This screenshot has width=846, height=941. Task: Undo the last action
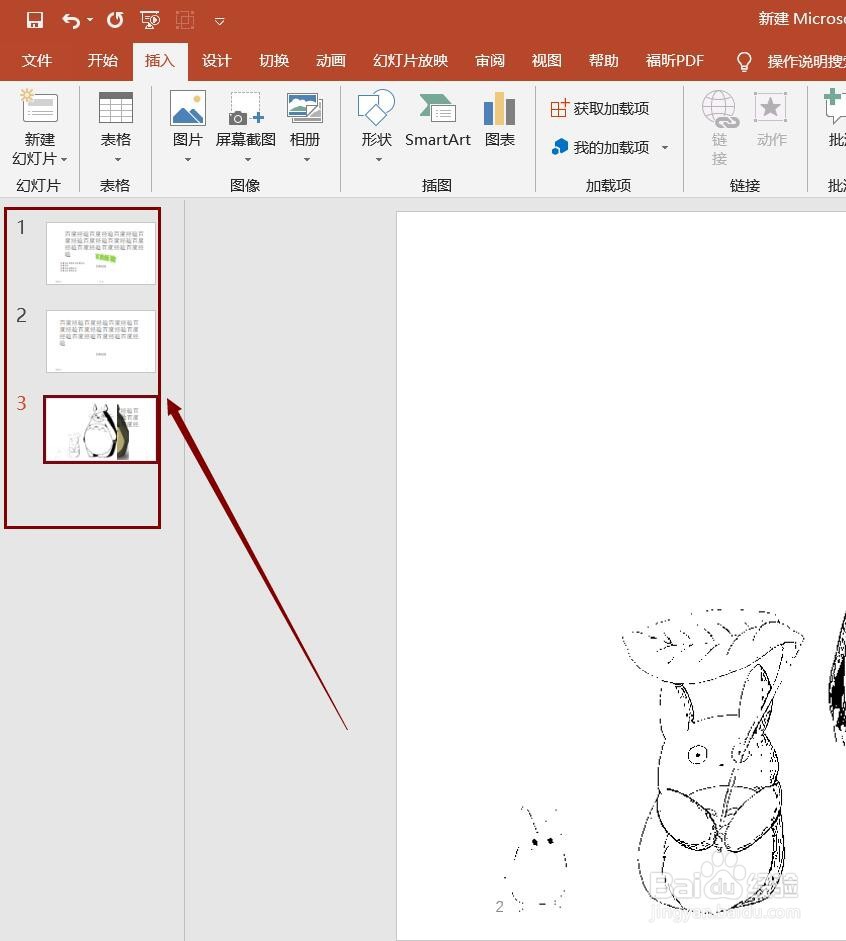(71, 21)
